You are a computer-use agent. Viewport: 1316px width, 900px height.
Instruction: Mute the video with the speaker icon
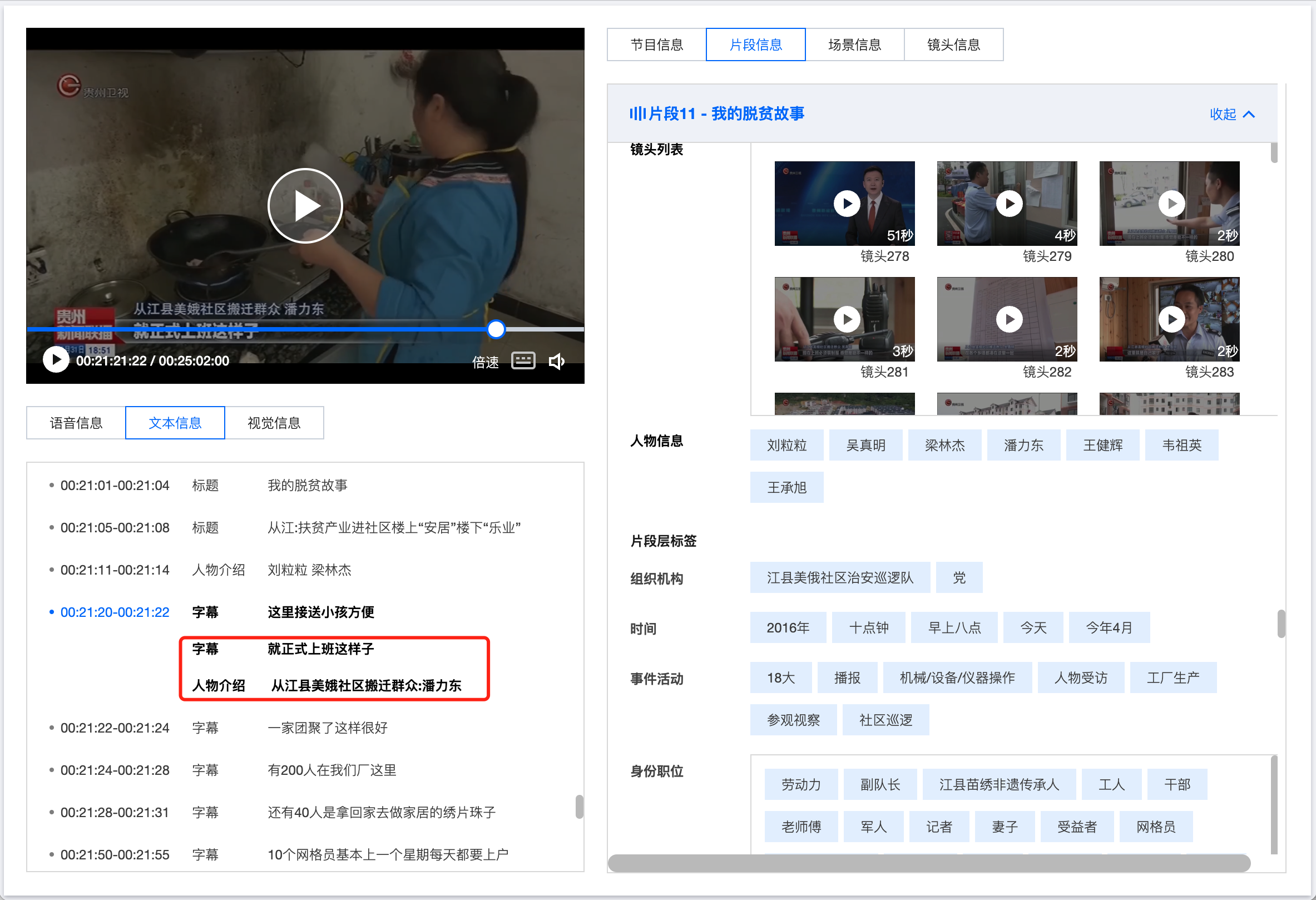[557, 361]
